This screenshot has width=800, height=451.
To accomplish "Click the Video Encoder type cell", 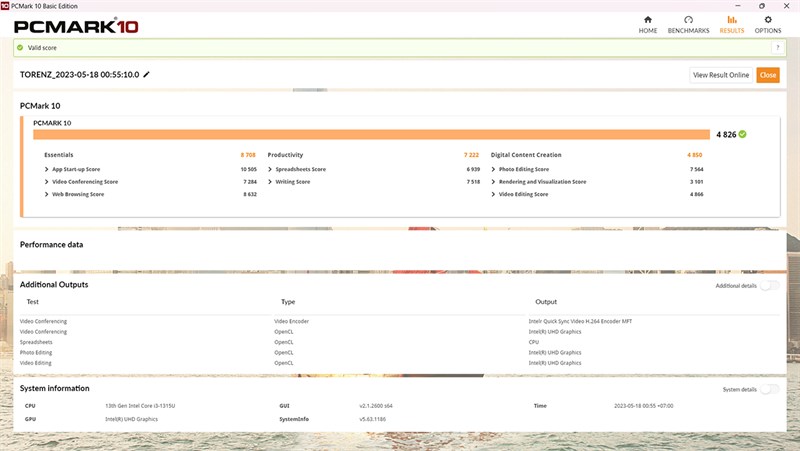I will pyautogui.click(x=291, y=321).
